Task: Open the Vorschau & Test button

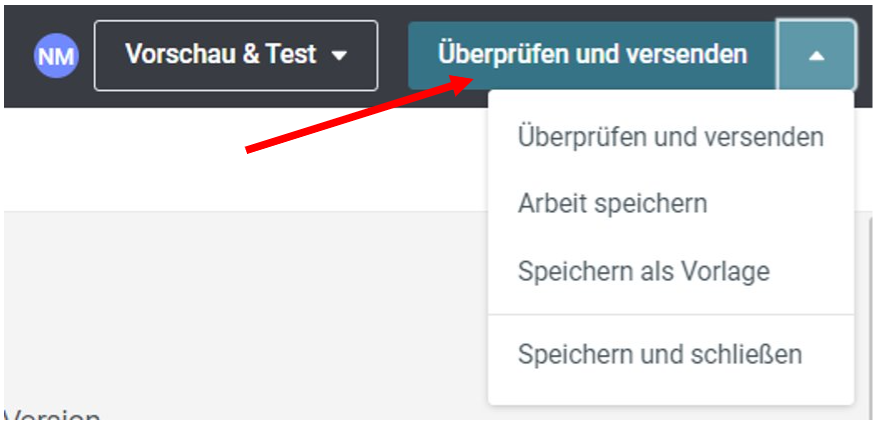Action: (x=236, y=55)
